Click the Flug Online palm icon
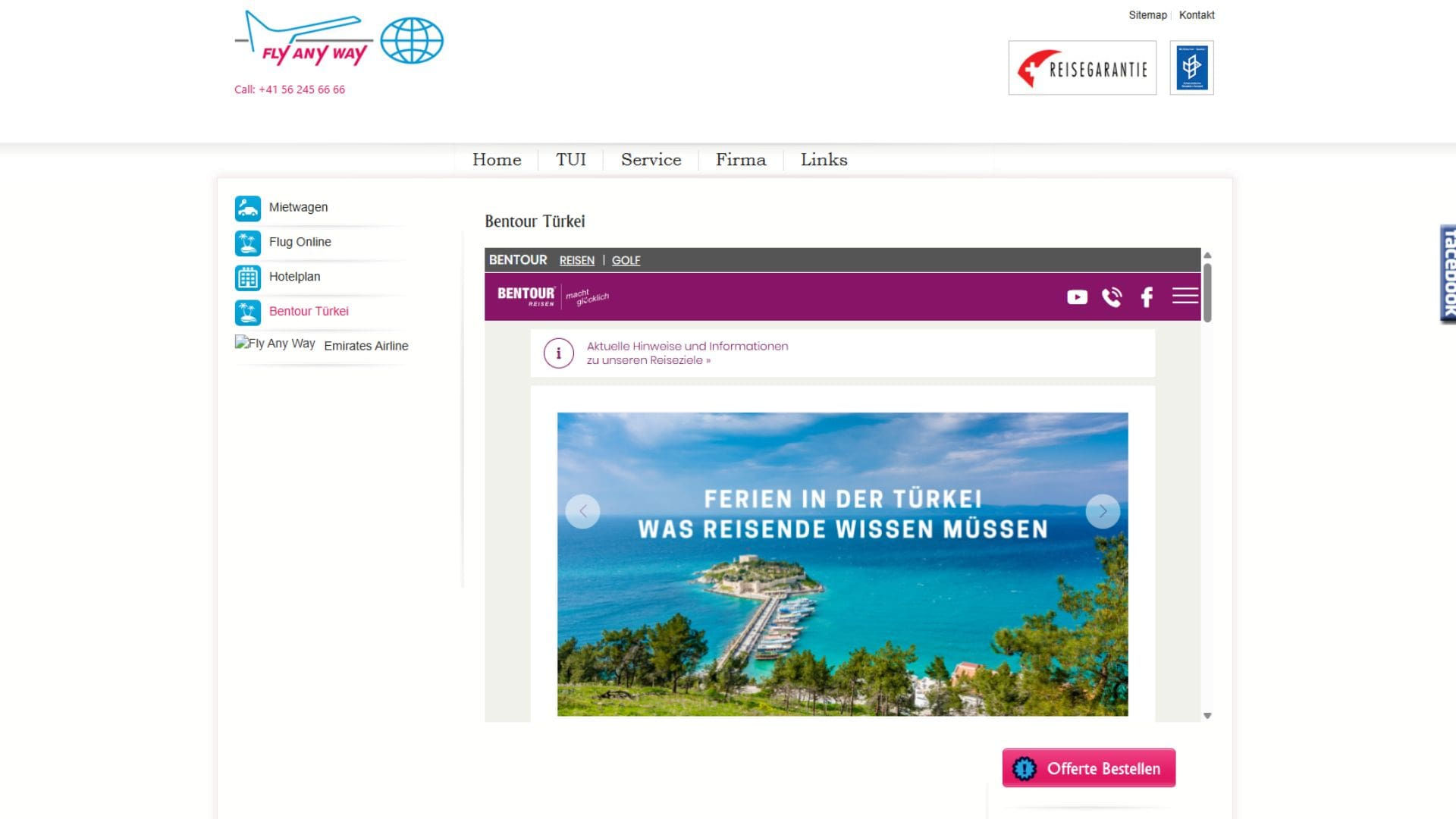This screenshot has width=1456, height=819. click(247, 243)
